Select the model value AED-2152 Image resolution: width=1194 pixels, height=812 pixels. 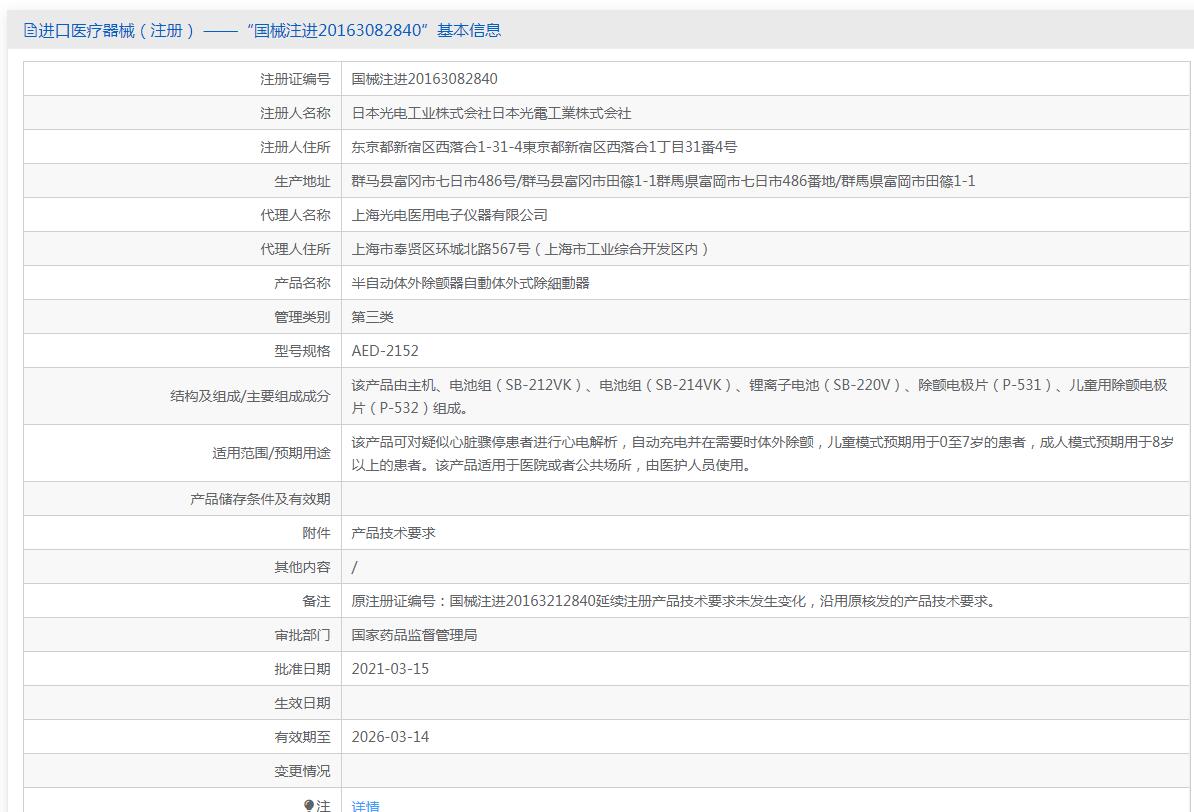pyautogui.click(x=385, y=351)
